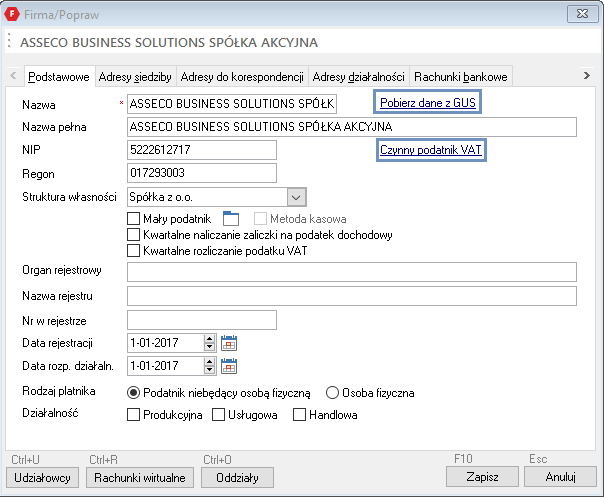
Task: Click the empty Organ rejestrowy field
Action: coord(352,272)
